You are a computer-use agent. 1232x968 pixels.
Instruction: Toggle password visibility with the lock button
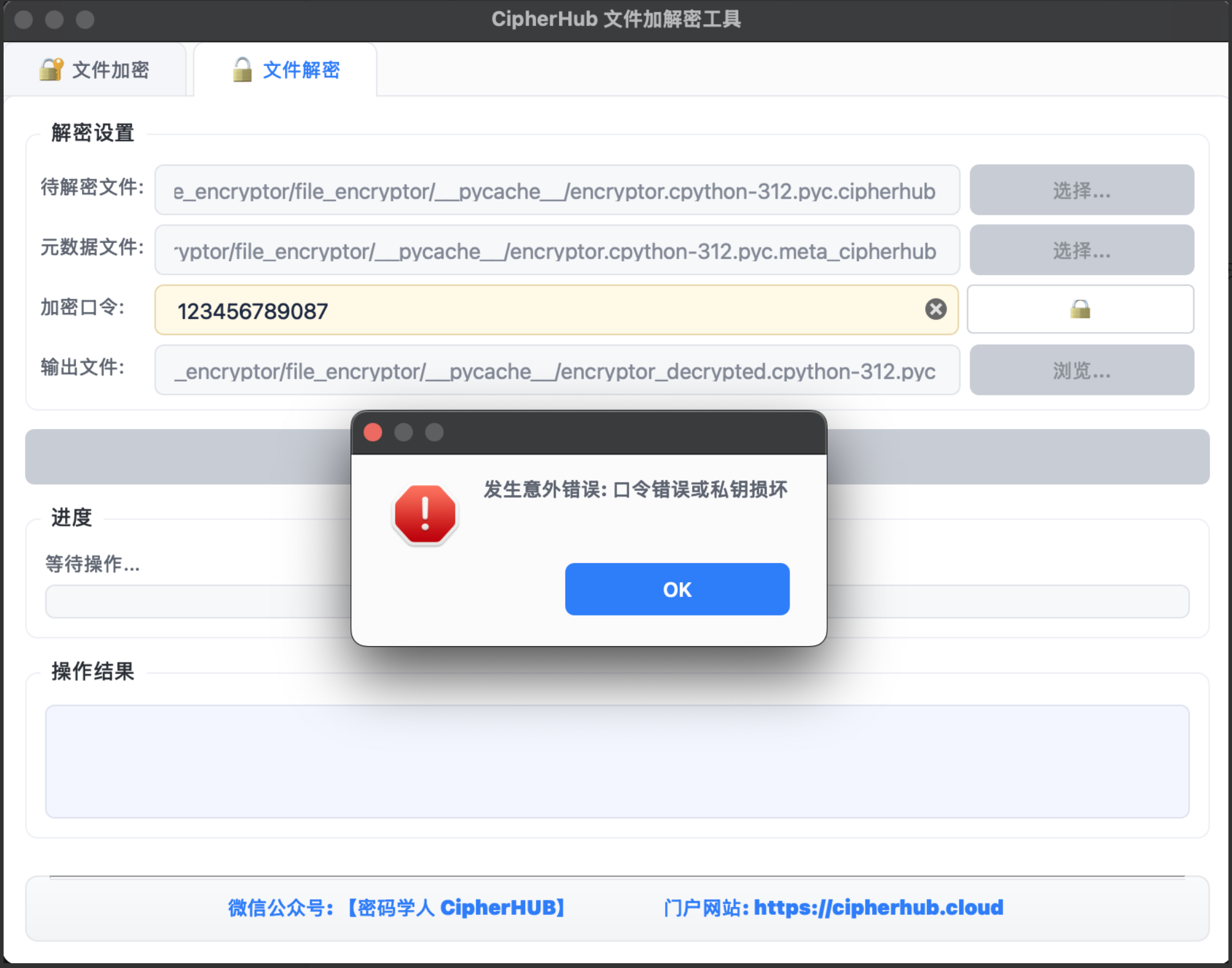[x=1080, y=309]
